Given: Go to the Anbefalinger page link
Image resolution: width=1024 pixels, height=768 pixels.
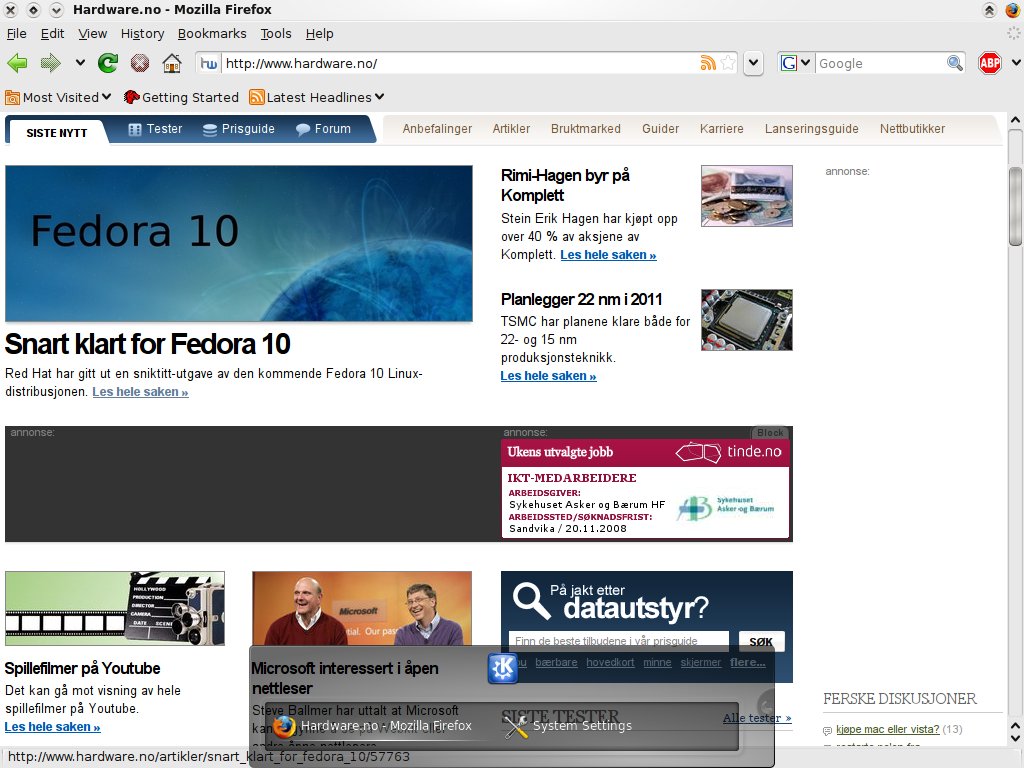Looking at the screenshot, I should 437,129.
